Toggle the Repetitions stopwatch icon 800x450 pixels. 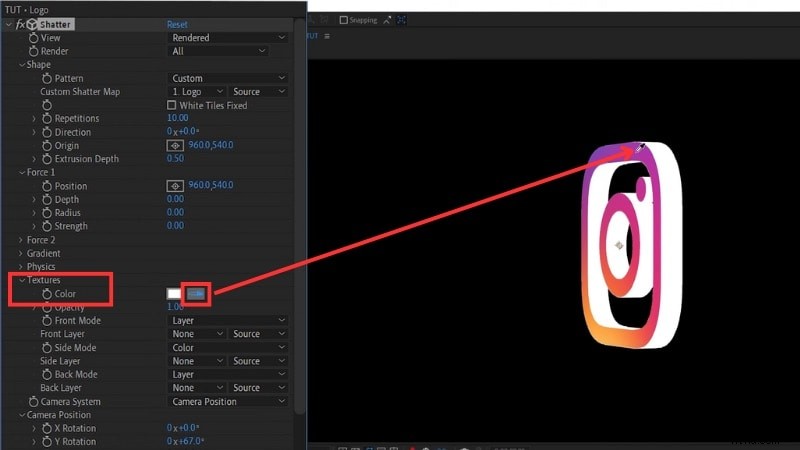pyautogui.click(x=47, y=118)
